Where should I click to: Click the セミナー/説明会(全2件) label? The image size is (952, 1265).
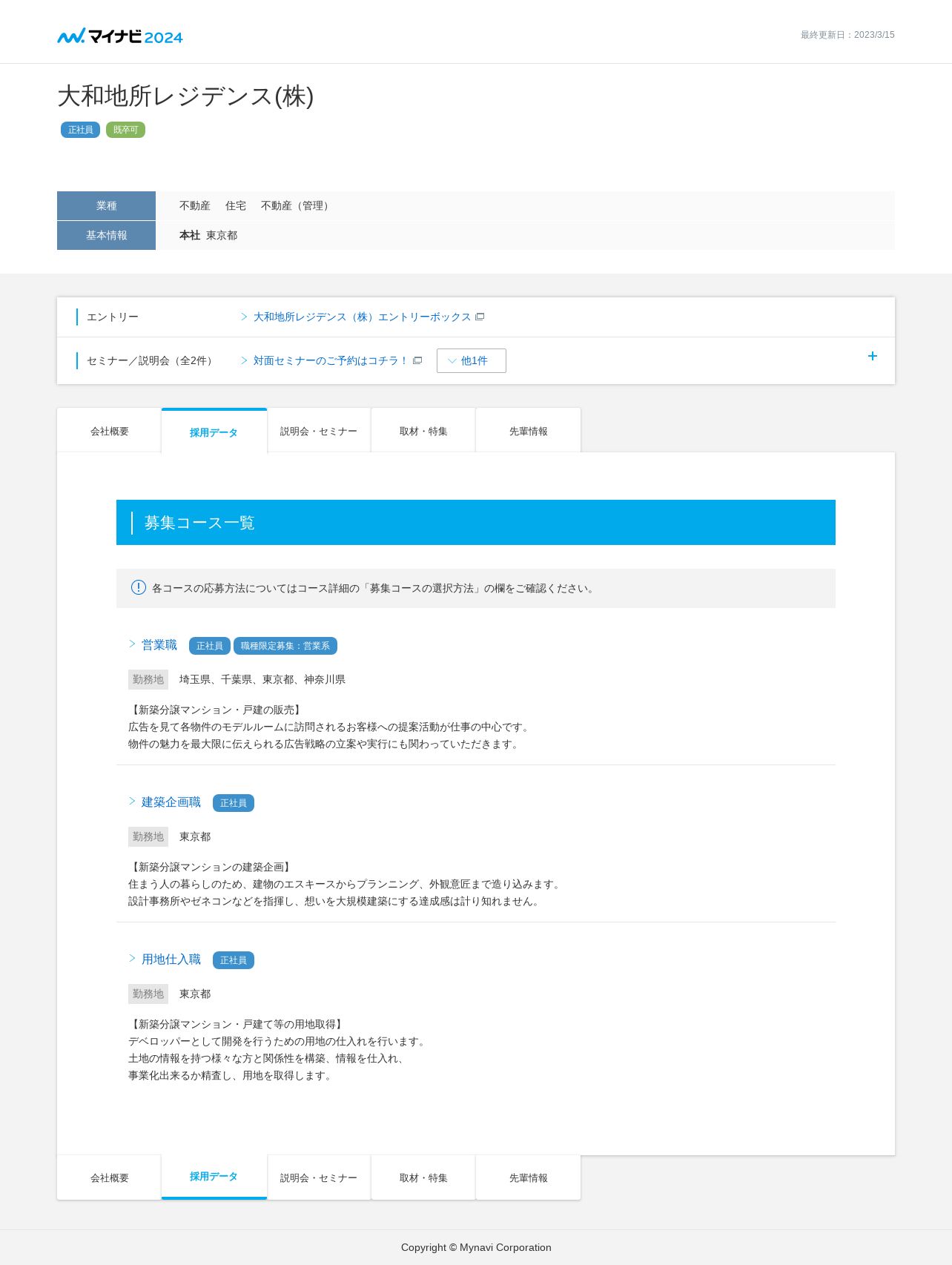coord(152,360)
